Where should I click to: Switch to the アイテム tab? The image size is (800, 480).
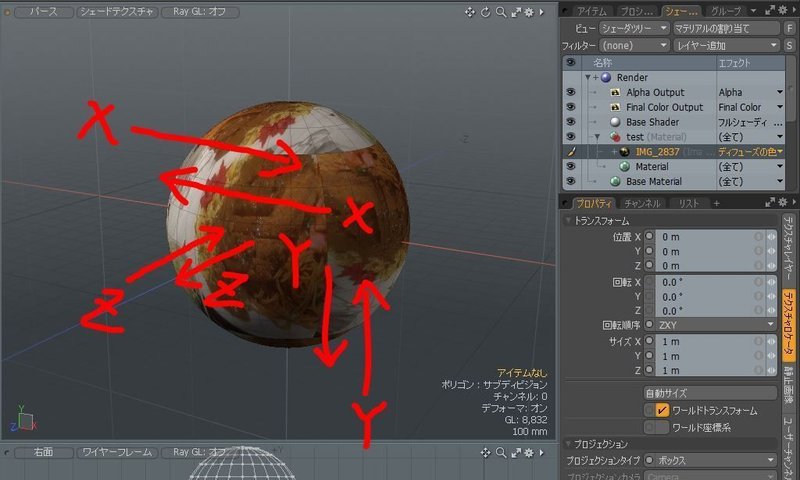(592, 11)
